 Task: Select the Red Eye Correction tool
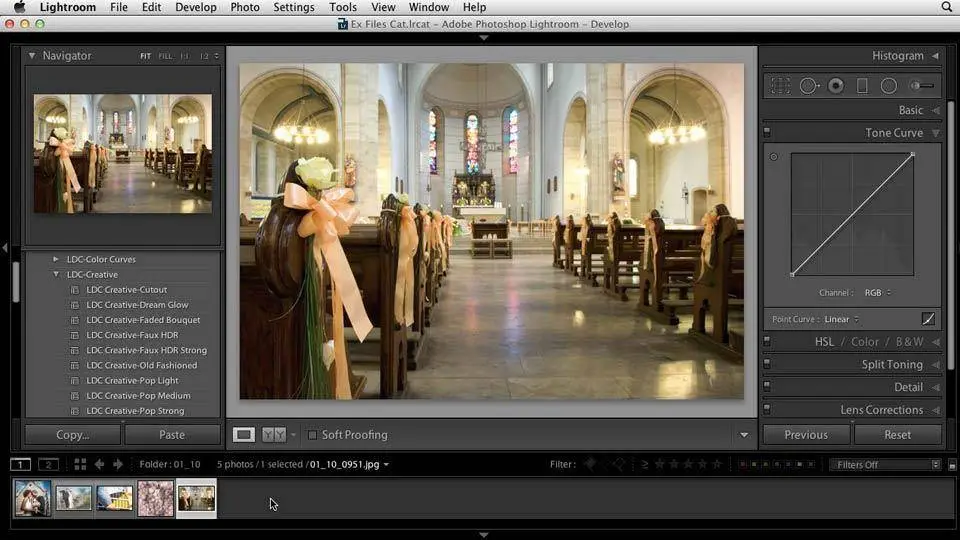(836, 86)
